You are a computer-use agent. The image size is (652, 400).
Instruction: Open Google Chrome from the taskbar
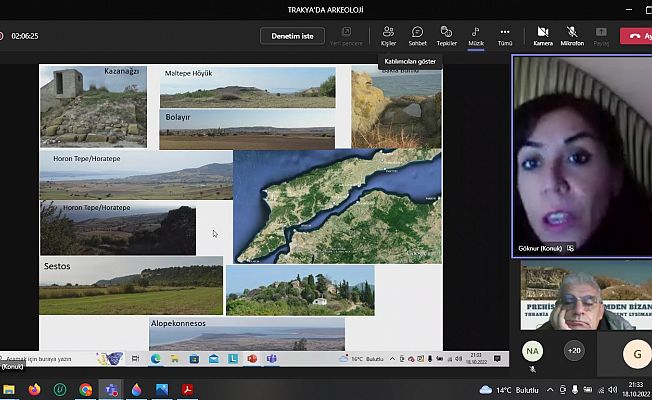[86, 389]
